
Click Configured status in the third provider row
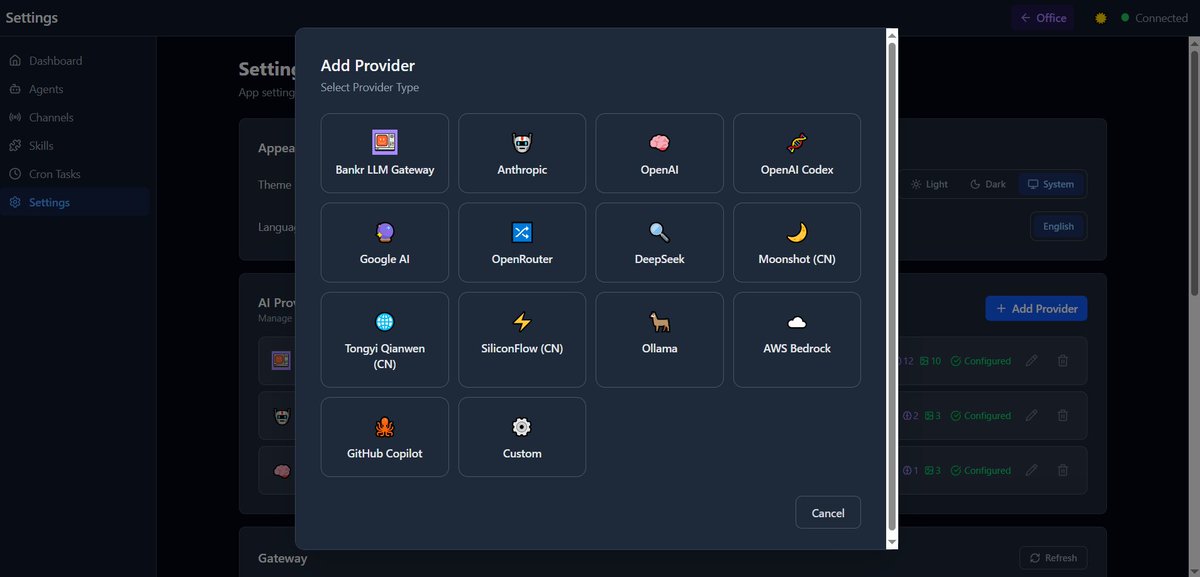coord(981,471)
